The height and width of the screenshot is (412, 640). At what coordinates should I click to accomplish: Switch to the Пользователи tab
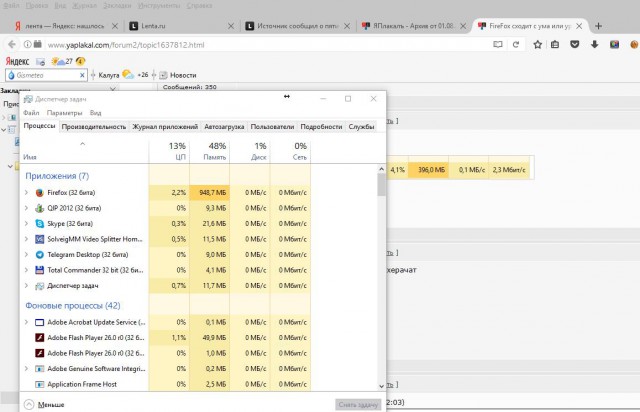point(272,127)
